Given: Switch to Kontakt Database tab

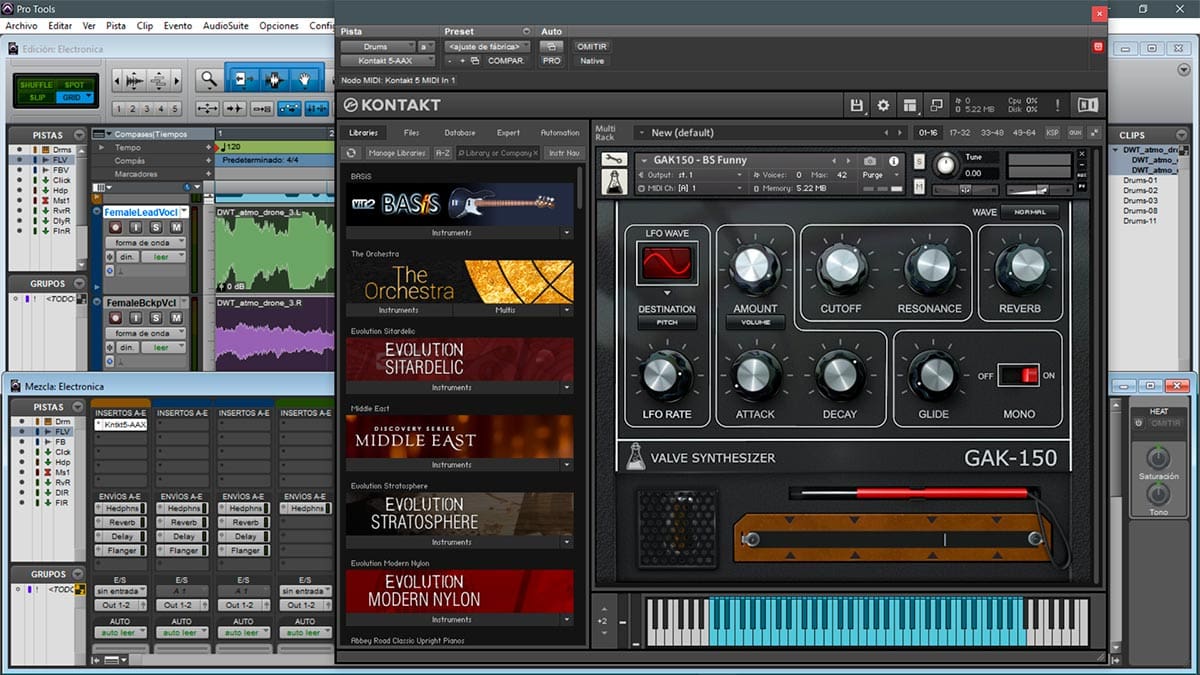Looking at the screenshot, I should tap(460, 132).
